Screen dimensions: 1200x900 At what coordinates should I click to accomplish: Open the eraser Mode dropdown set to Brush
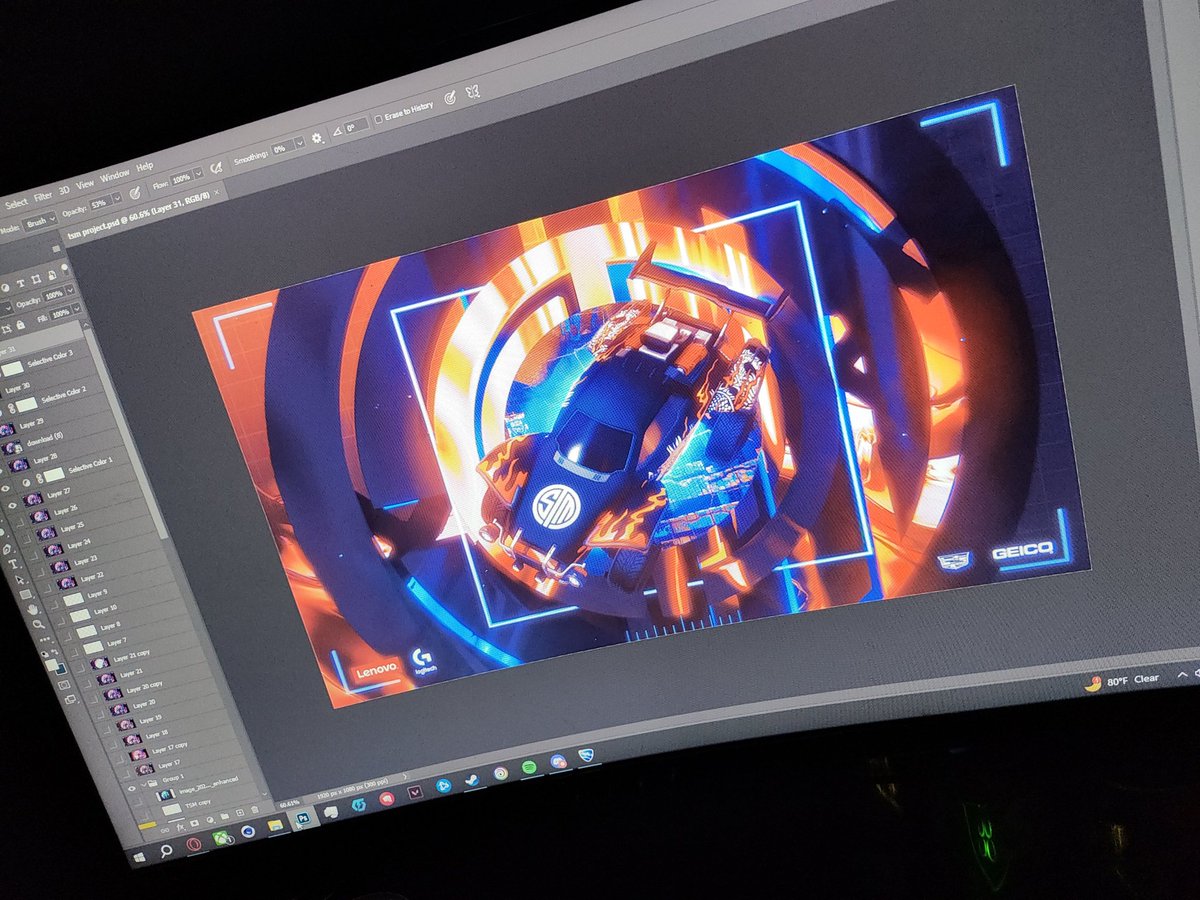(40, 222)
